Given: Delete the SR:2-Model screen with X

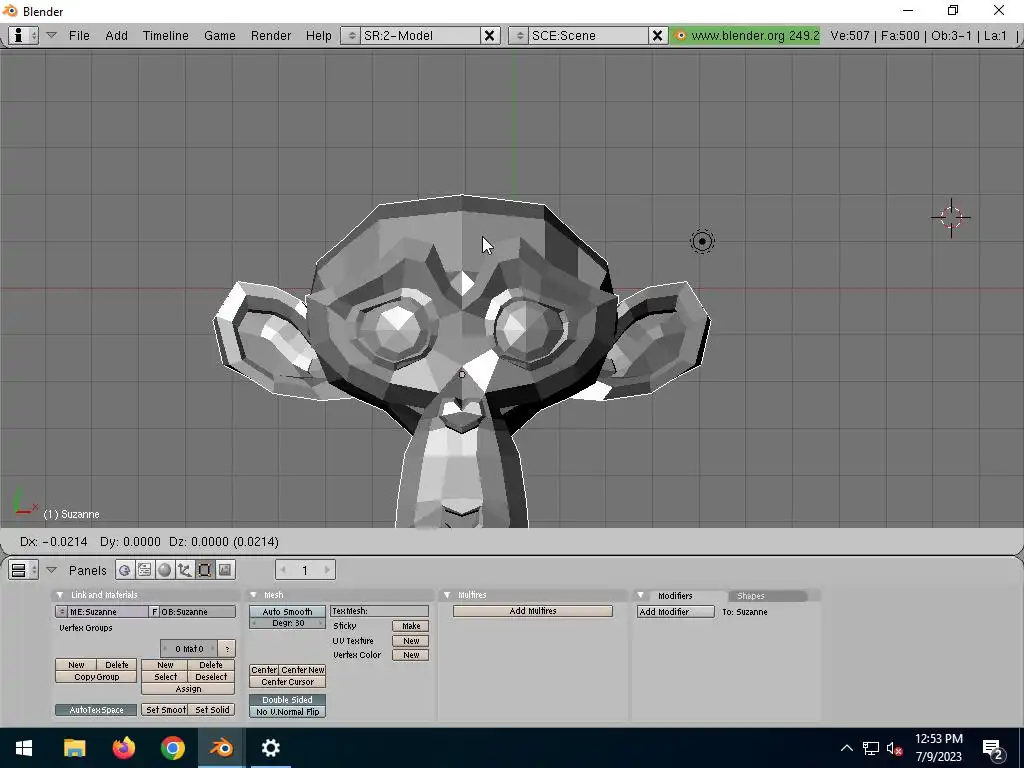Looking at the screenshot, I should pos(489,35).
